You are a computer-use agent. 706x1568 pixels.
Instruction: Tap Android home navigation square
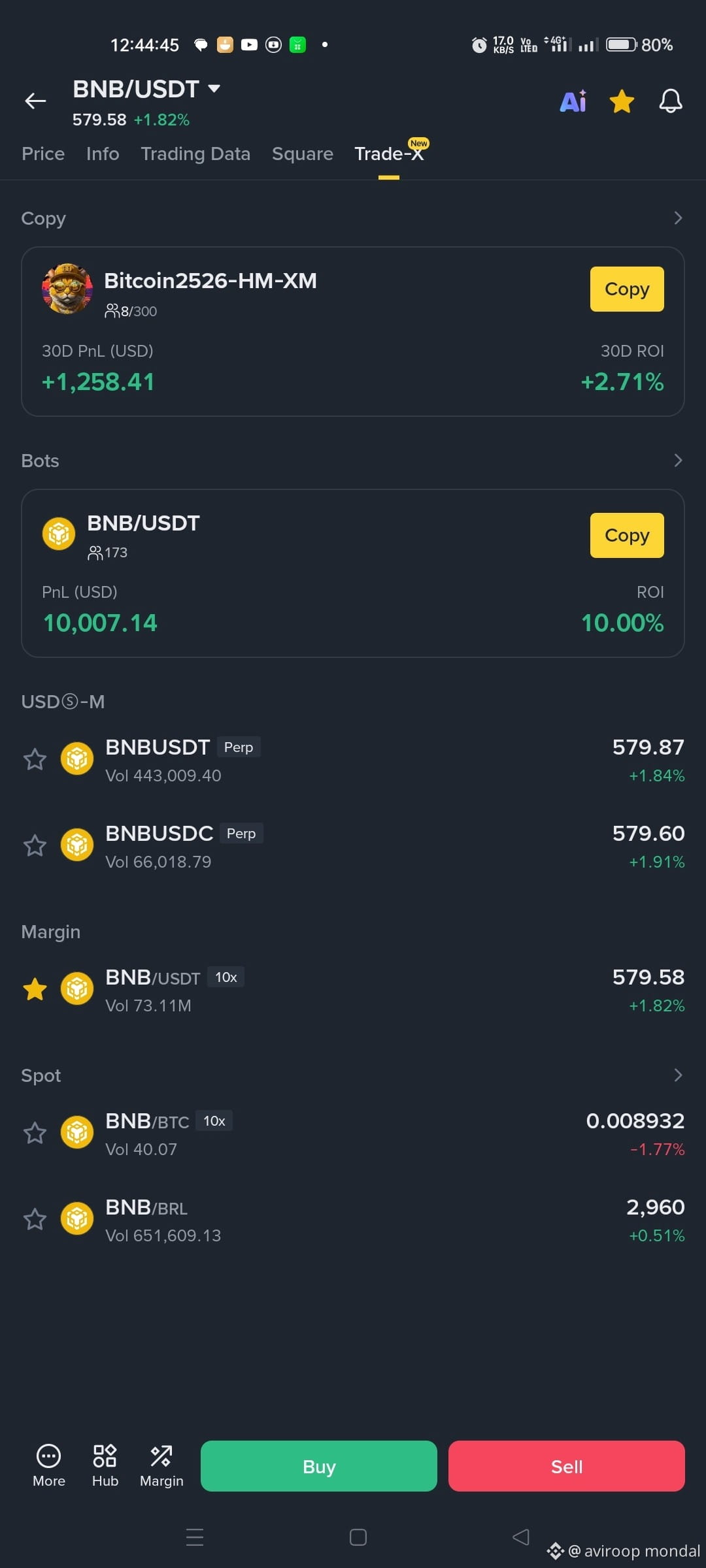coord(358,1537)
